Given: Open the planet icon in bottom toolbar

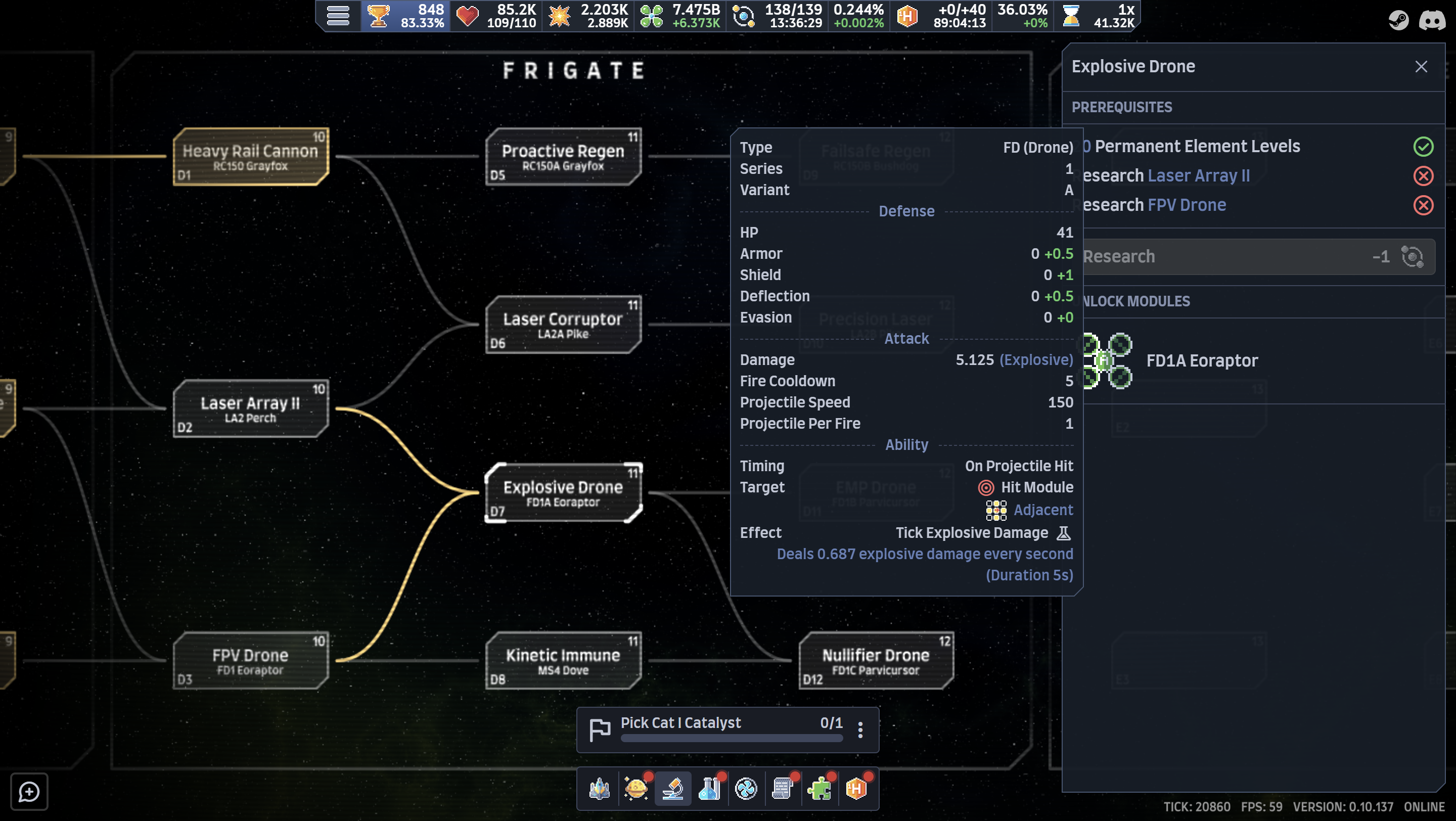Looking at the screenshot, I should coord(636,788).
